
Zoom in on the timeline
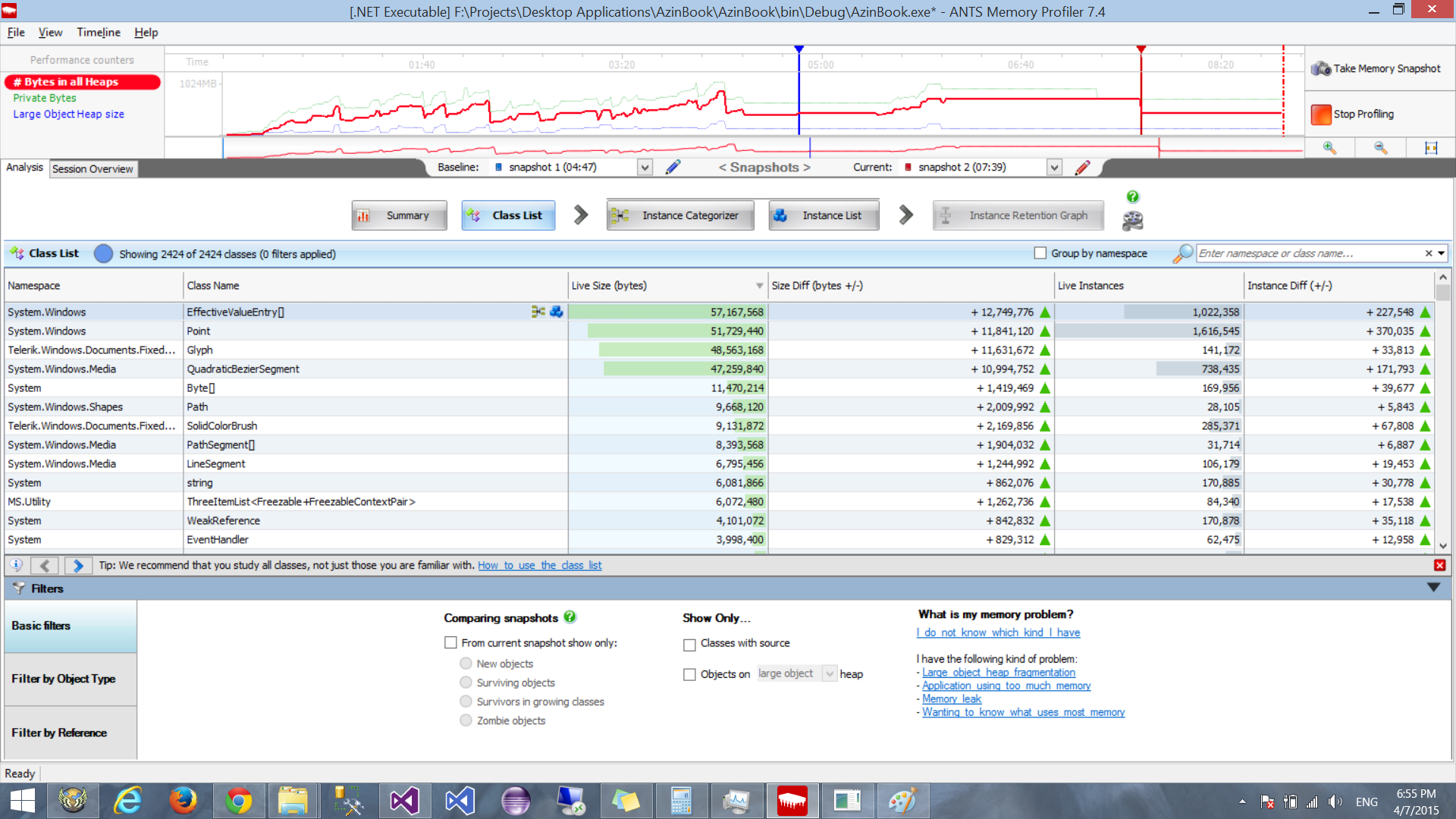pyautogui.click(x=1329, y=148)
